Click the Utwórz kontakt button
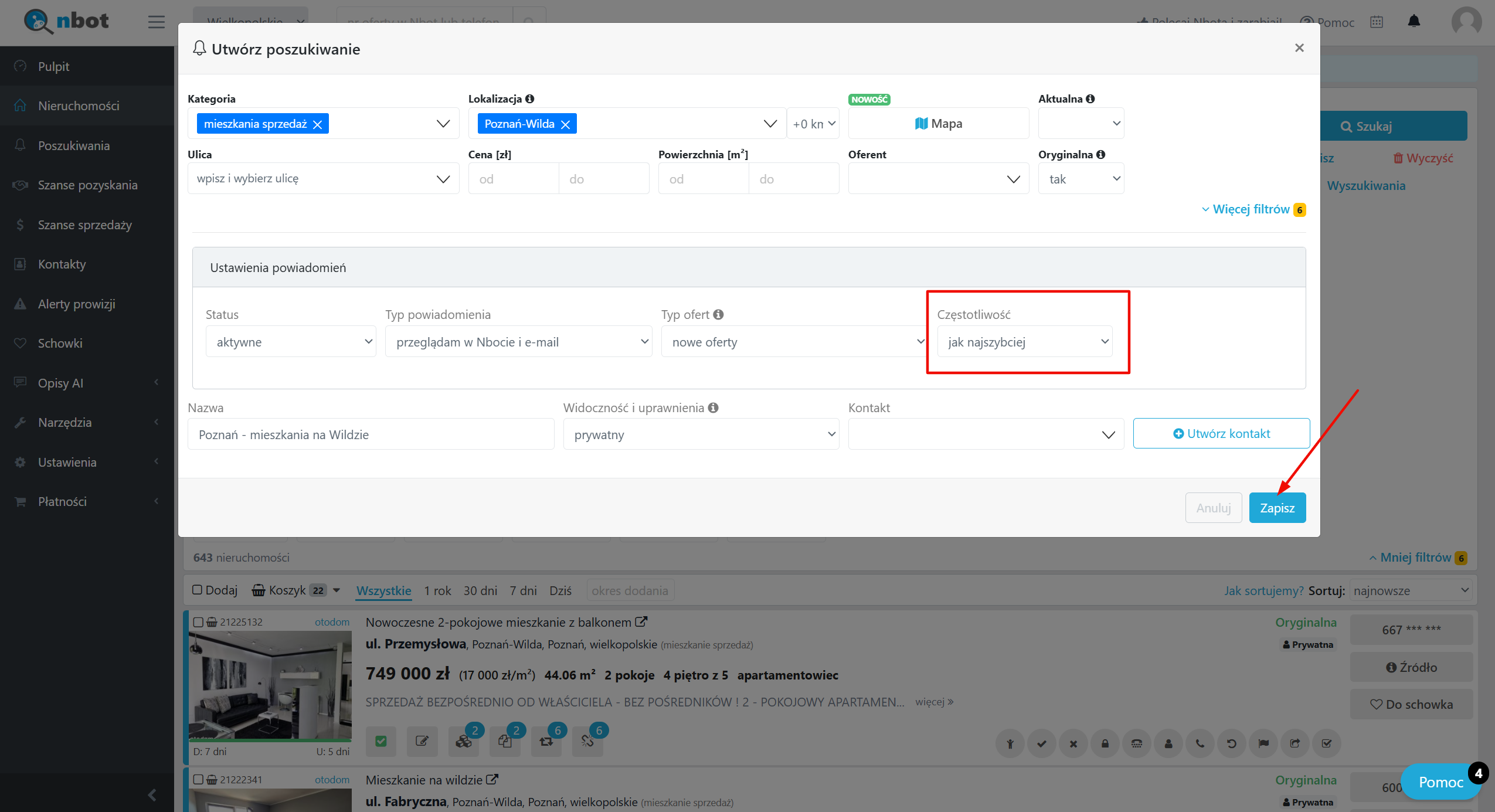Screen dimensions: 1495x812 pyautogui.click(x=1221, y=434)
